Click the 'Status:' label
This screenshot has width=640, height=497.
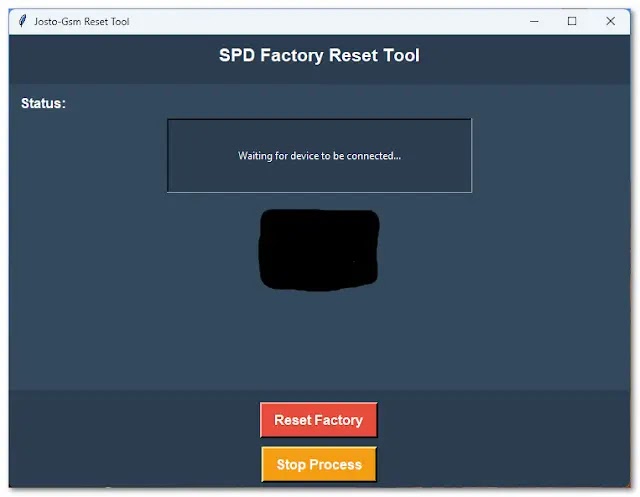[43, 103]
